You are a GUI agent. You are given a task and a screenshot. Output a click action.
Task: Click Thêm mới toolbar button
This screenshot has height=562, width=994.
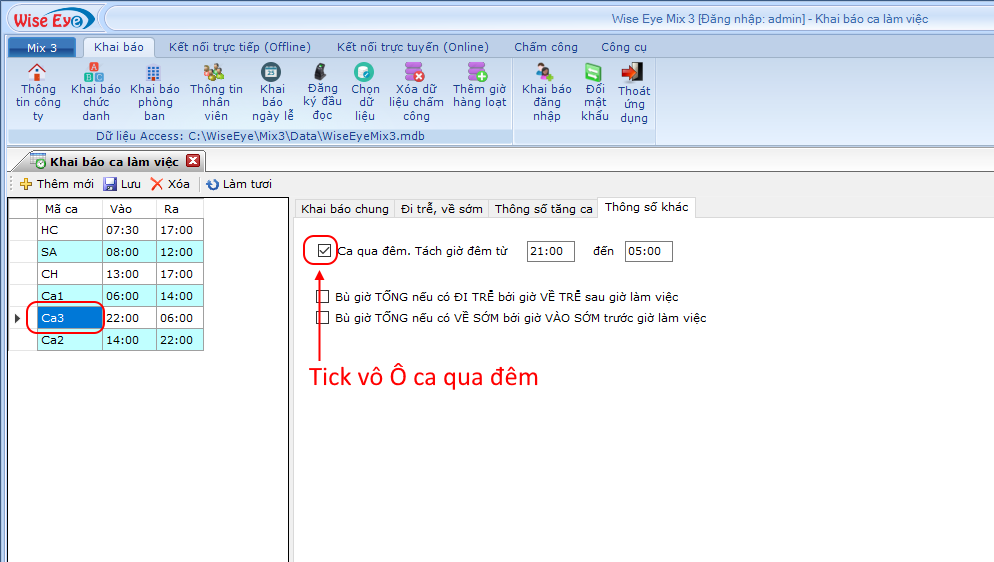[x=56, y=184]
